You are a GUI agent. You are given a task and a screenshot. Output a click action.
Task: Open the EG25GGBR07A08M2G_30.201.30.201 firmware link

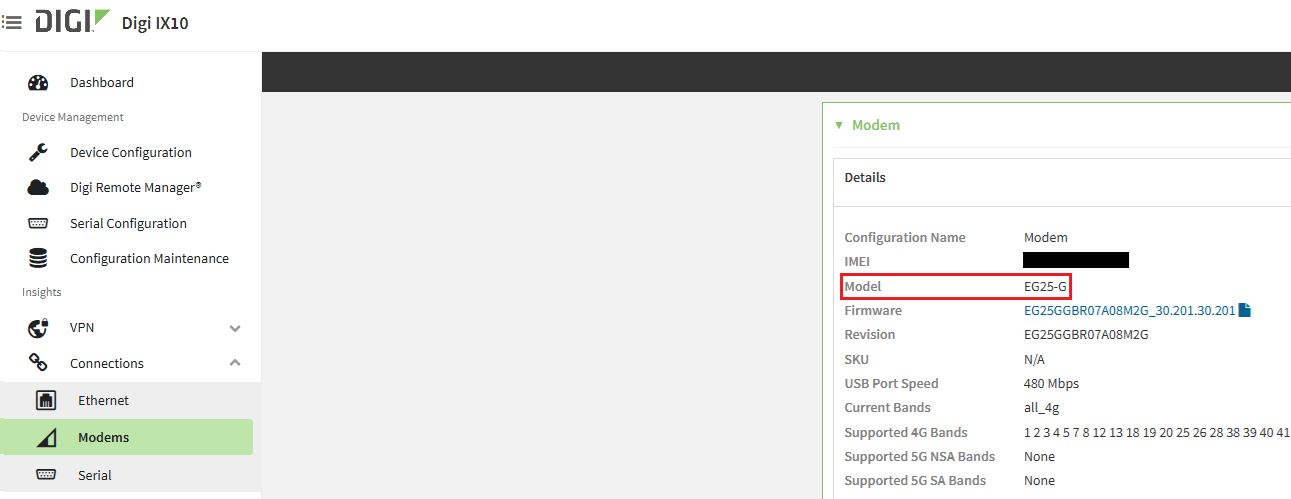click(1129, 311)
